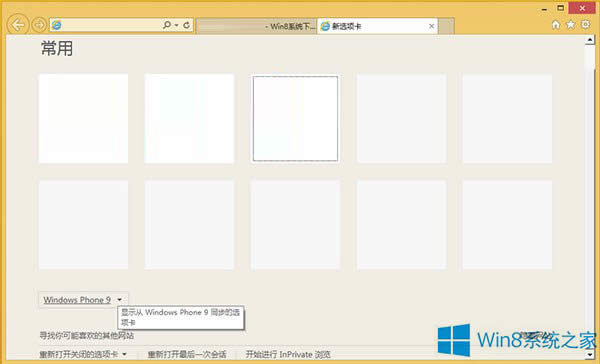
Task: Click the Internet Explorer logo in address bar
Action: [x=57, y=25]
